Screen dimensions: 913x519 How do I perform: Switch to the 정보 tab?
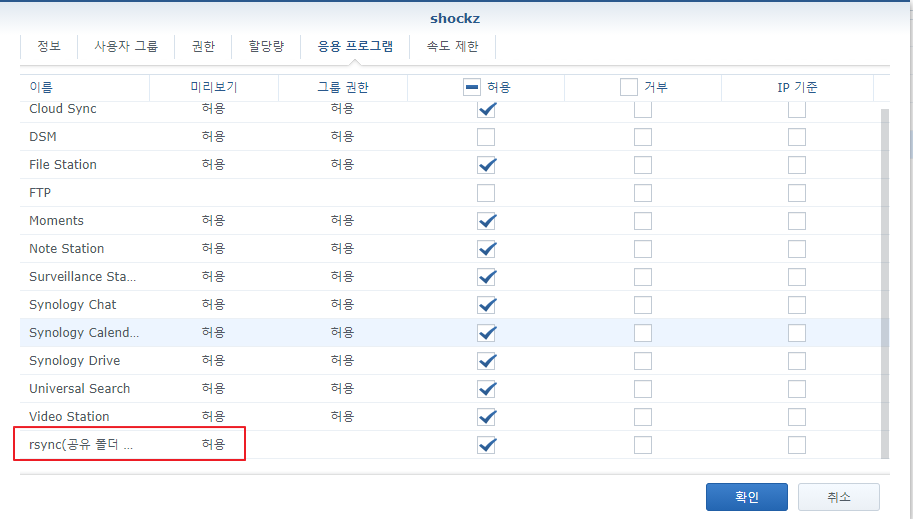(x=49, y=46)
